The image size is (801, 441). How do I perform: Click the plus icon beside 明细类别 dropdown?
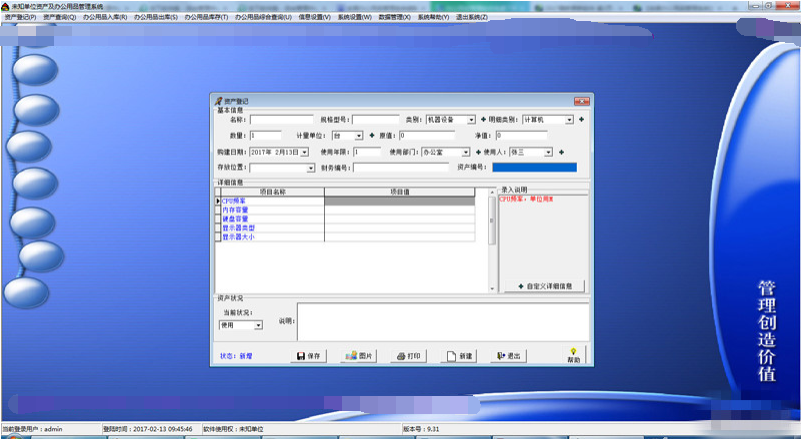(x=581, y=120)
